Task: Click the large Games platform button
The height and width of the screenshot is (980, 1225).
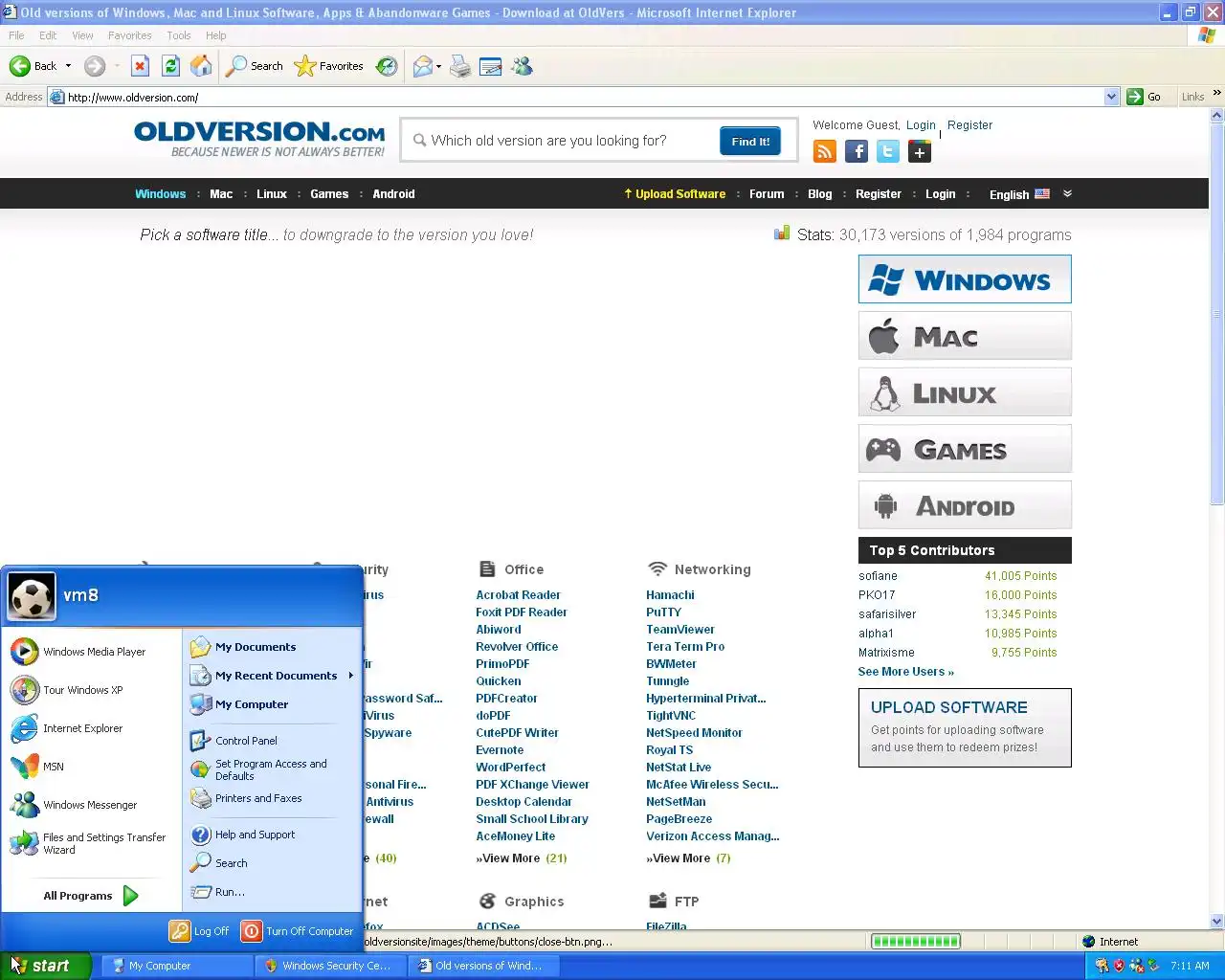Action: [965, 449]
